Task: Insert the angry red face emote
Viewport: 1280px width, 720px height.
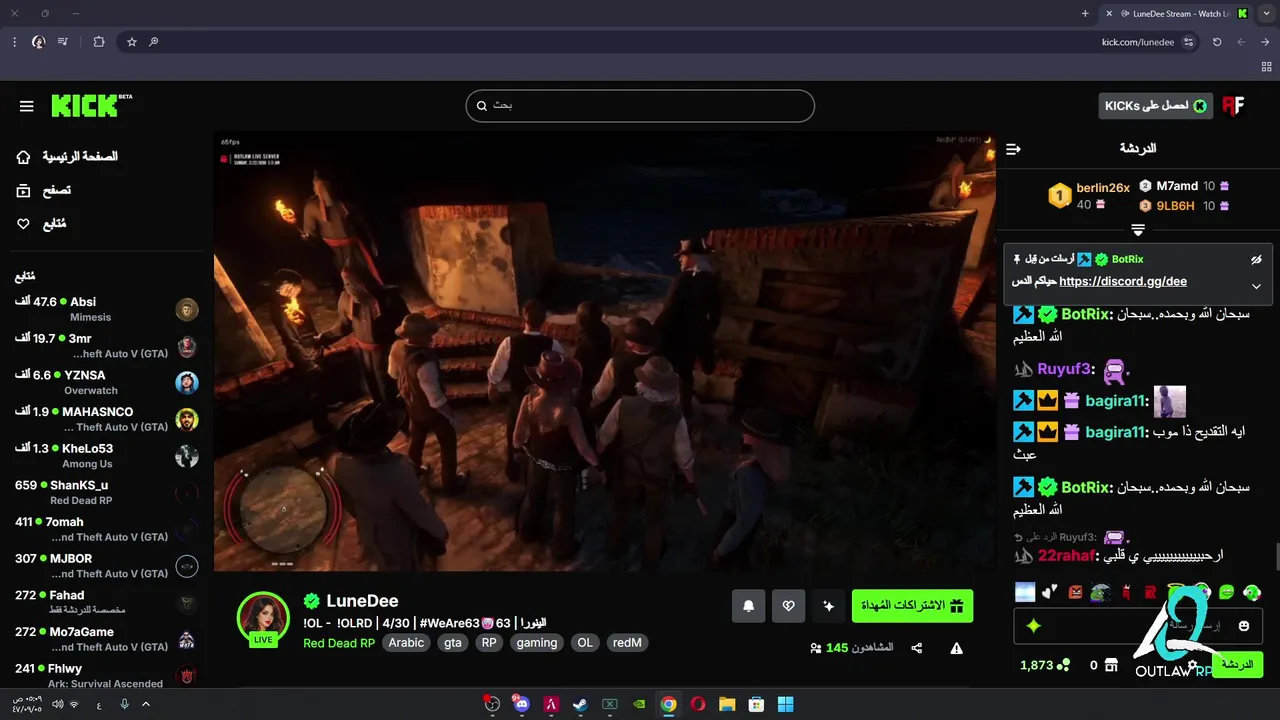Action: (1075, 592)
